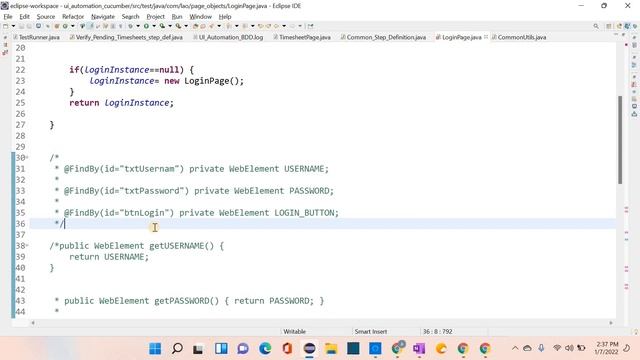
Task: Click the Debug toolbar icon
Action: 130,26
